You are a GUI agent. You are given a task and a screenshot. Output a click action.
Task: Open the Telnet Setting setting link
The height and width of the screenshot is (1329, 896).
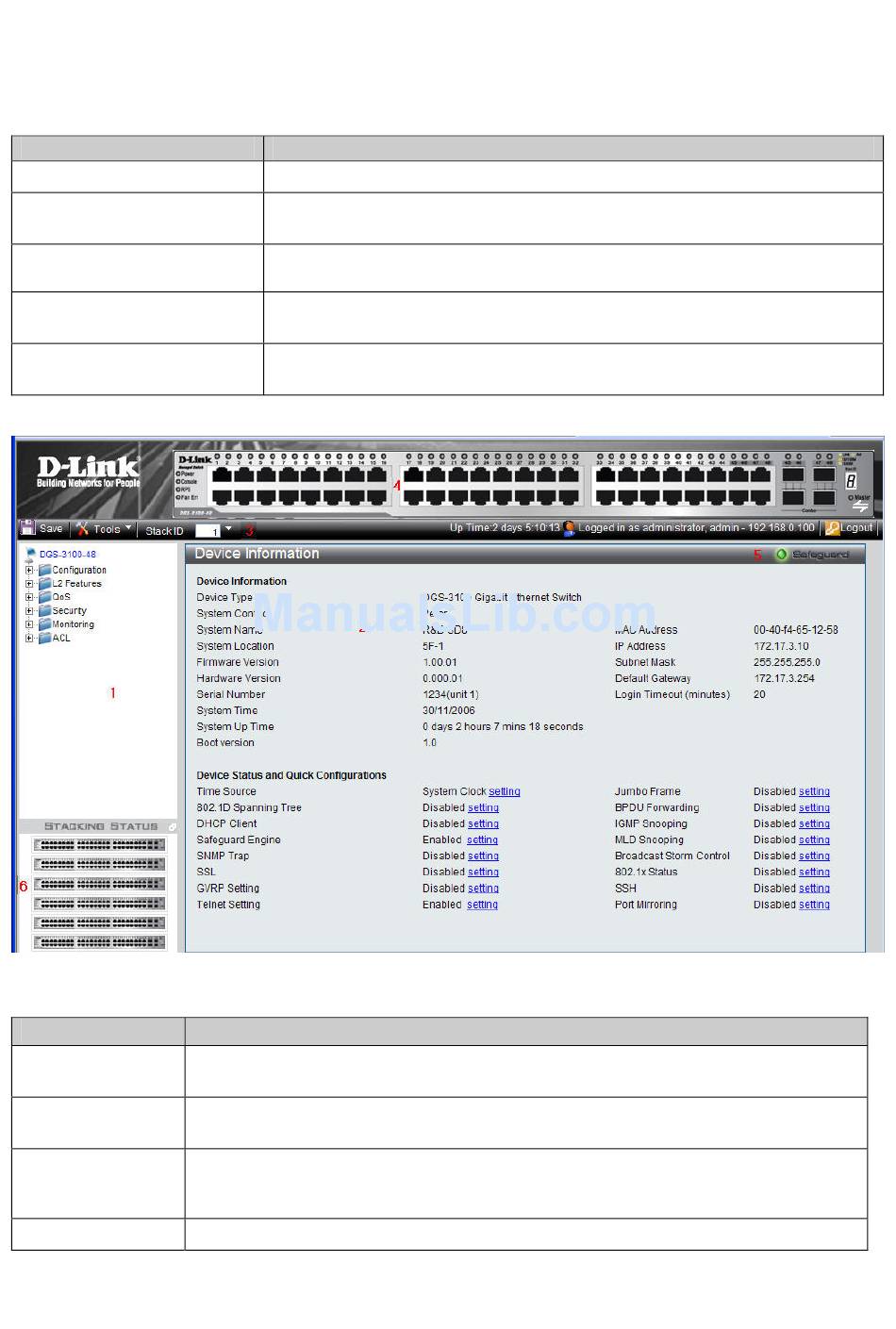[x=482, y=905]
